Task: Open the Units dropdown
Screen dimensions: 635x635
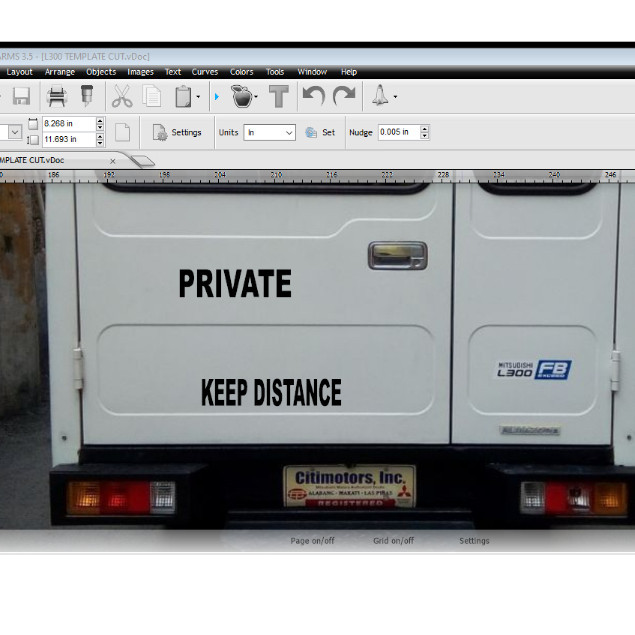Action: tap(270, 132)
